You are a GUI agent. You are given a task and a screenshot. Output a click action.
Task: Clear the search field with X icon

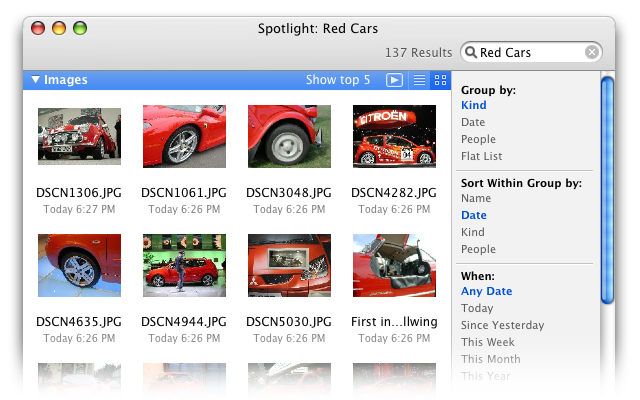tap(591, 52)
